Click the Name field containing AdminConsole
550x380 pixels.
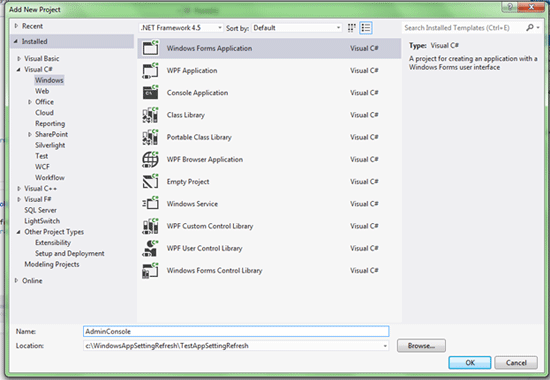coord(236,331)
